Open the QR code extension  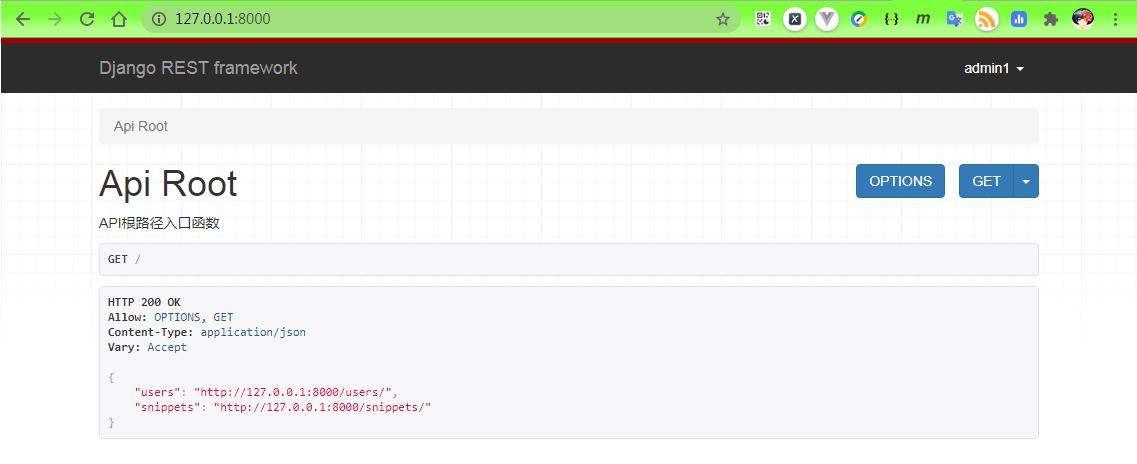[763, 20]
